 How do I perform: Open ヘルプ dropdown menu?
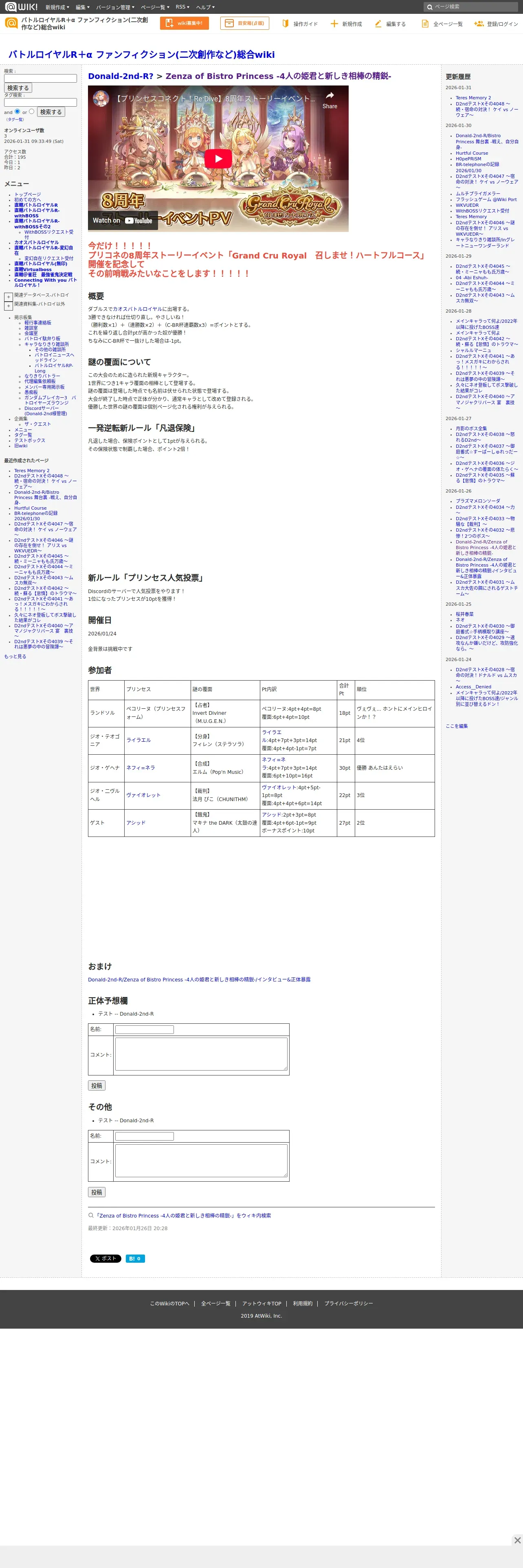(205, 7)
